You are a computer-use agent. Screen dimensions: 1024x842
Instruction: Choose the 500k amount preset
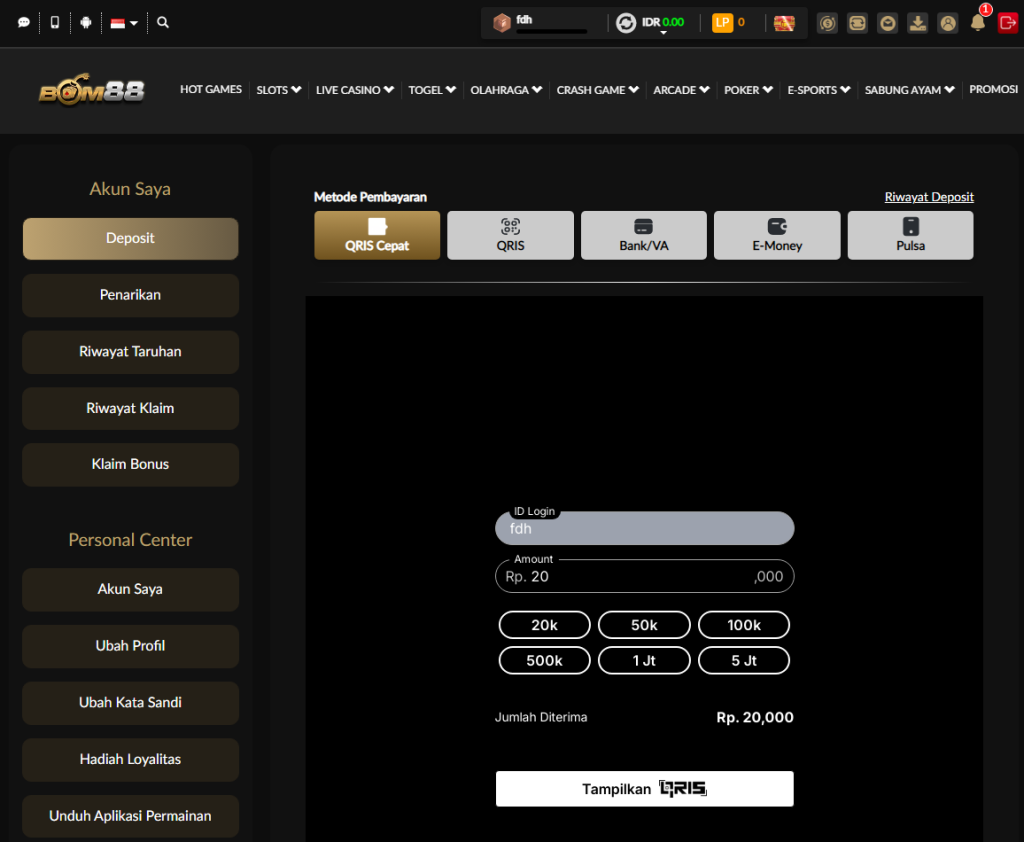click(544, 661)
